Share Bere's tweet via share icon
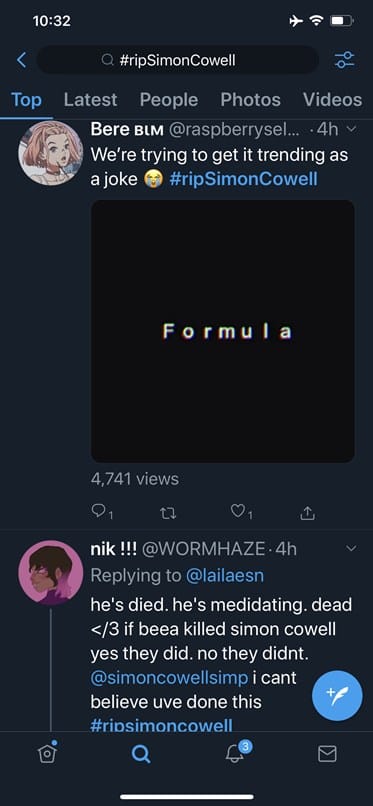This screenshot has height=806, width=373. [x=307, y=511]
